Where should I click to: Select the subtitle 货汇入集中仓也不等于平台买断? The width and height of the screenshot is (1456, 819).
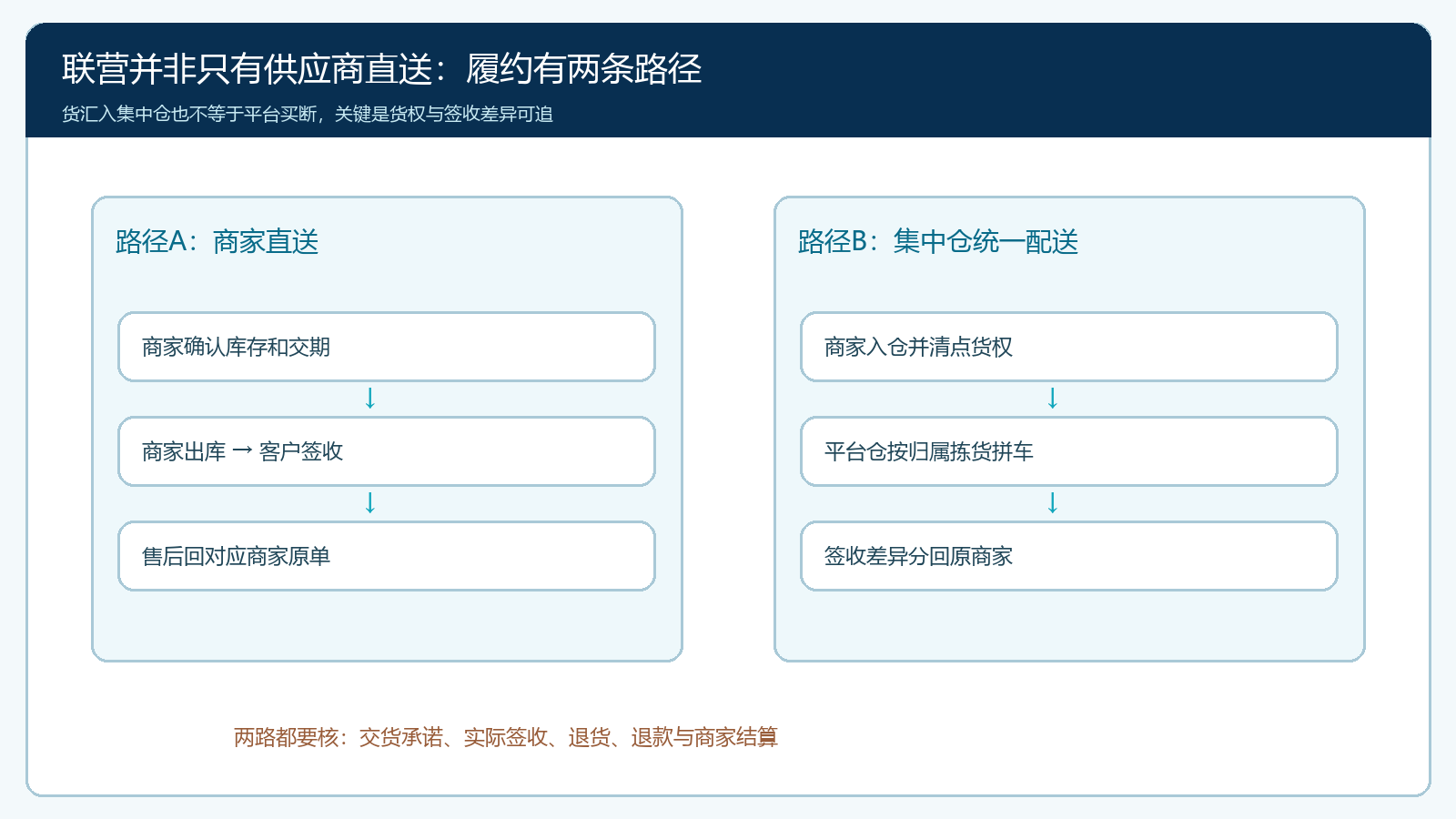[x=189, y=114]
